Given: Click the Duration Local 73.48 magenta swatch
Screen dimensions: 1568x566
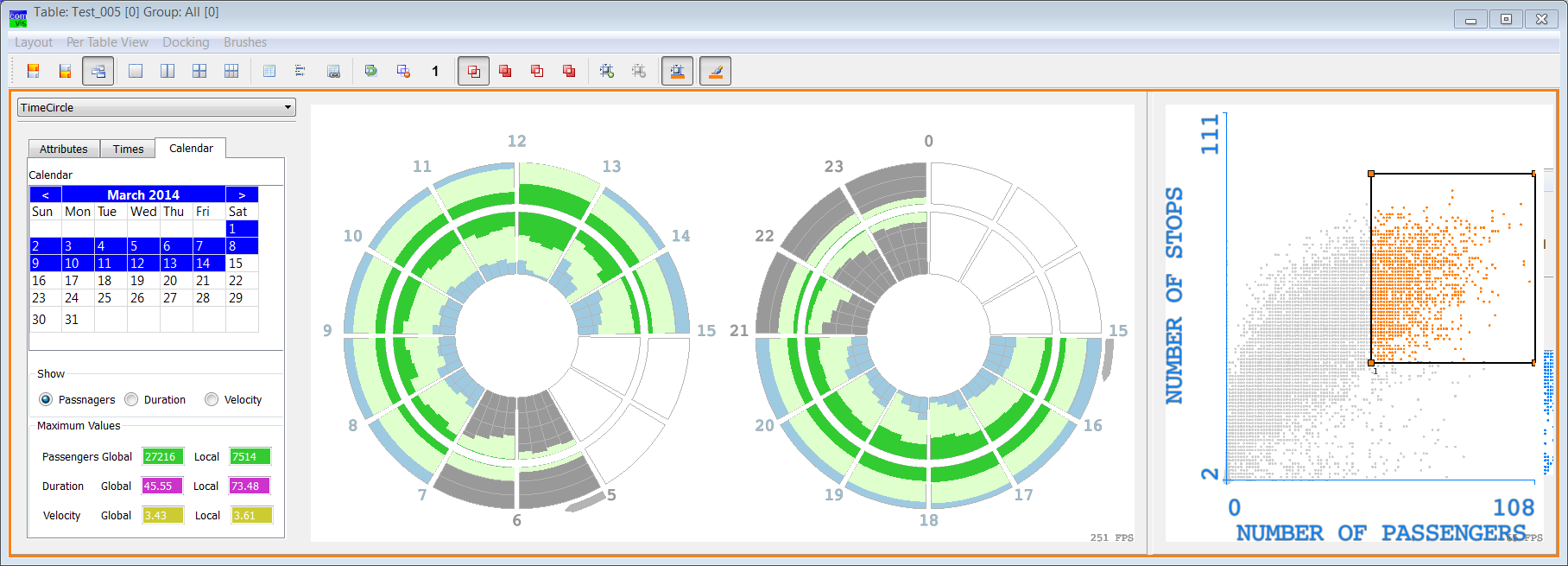Looking at the screenshot, I should click(x=250, y=486).
